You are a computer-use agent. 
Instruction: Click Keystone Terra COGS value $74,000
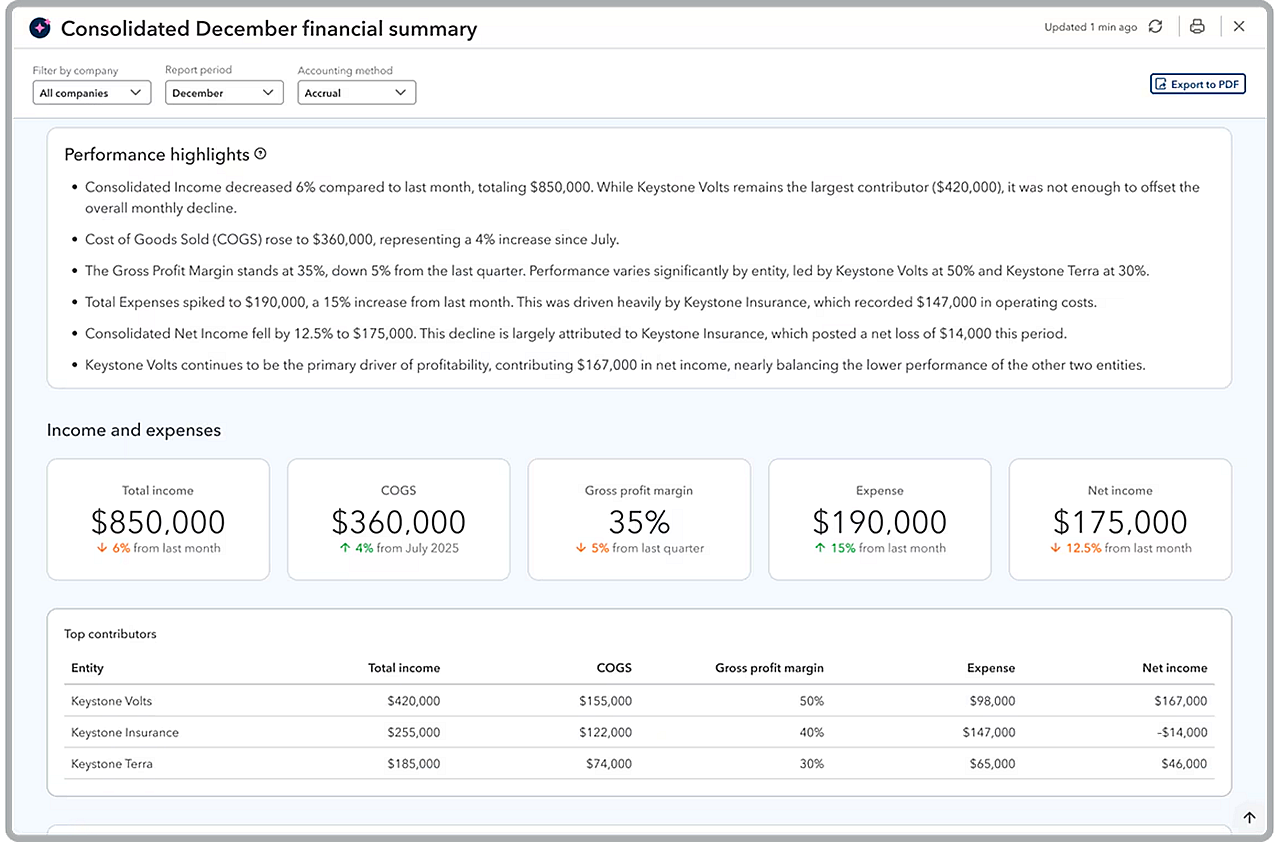point(609,764)
